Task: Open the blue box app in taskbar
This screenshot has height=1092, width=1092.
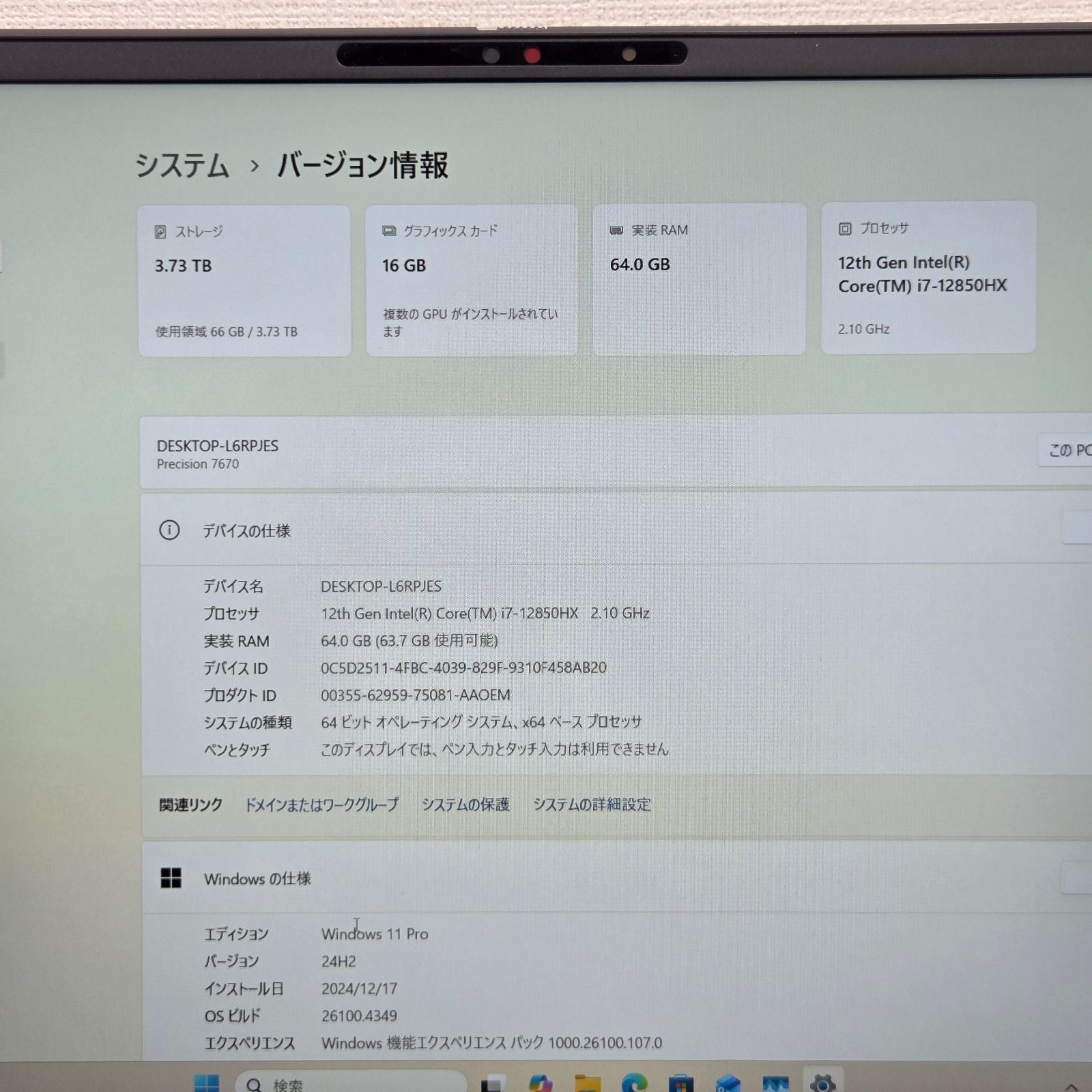Action: [x=728, y=1084]
